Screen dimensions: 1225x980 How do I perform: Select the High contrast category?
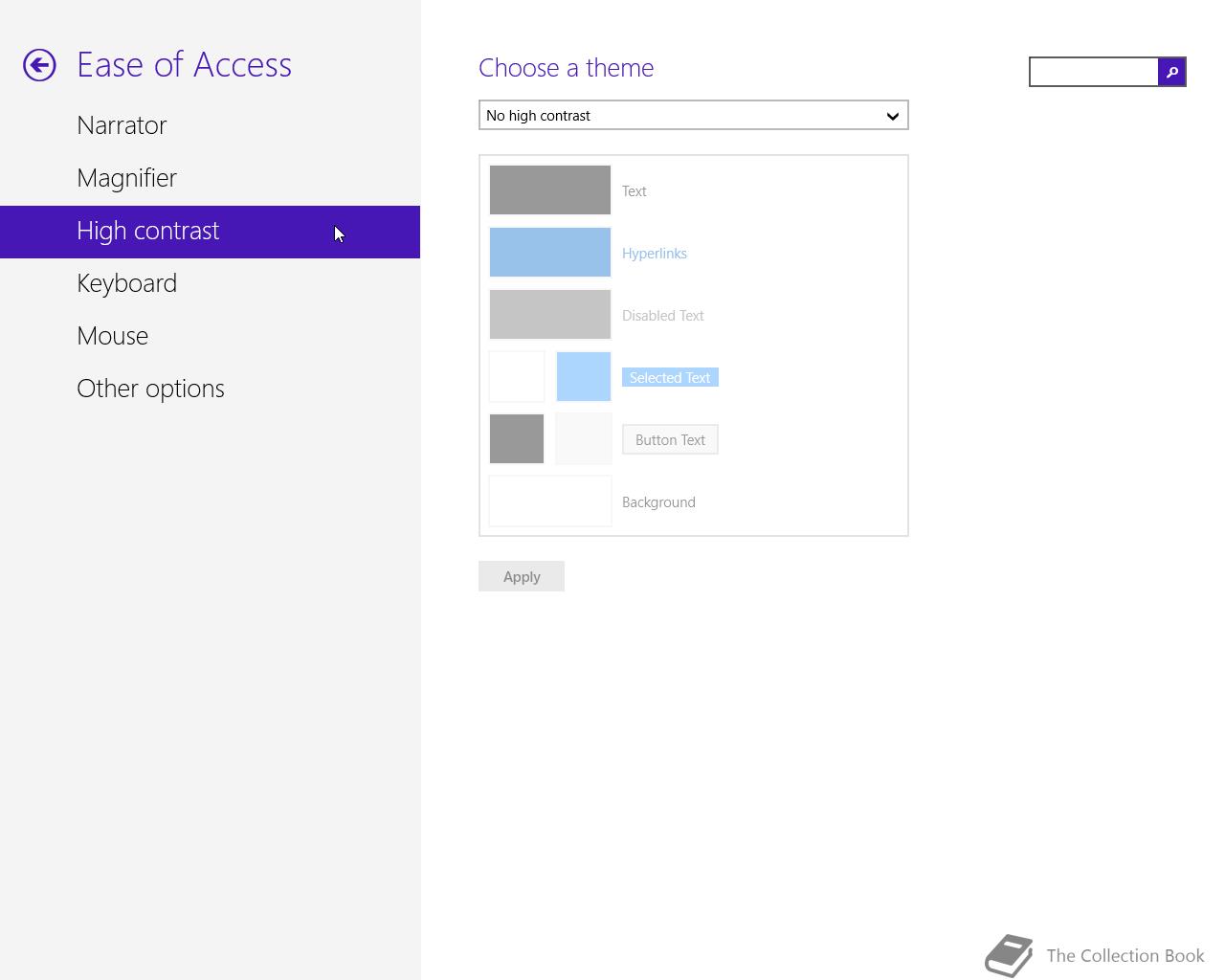(x=210, y=232)
